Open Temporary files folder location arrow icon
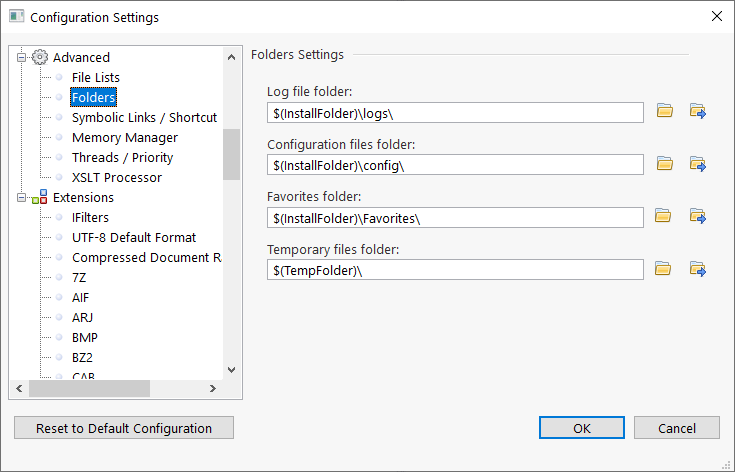The height and width of the screenshot is (472, 735). click(698, 269)
